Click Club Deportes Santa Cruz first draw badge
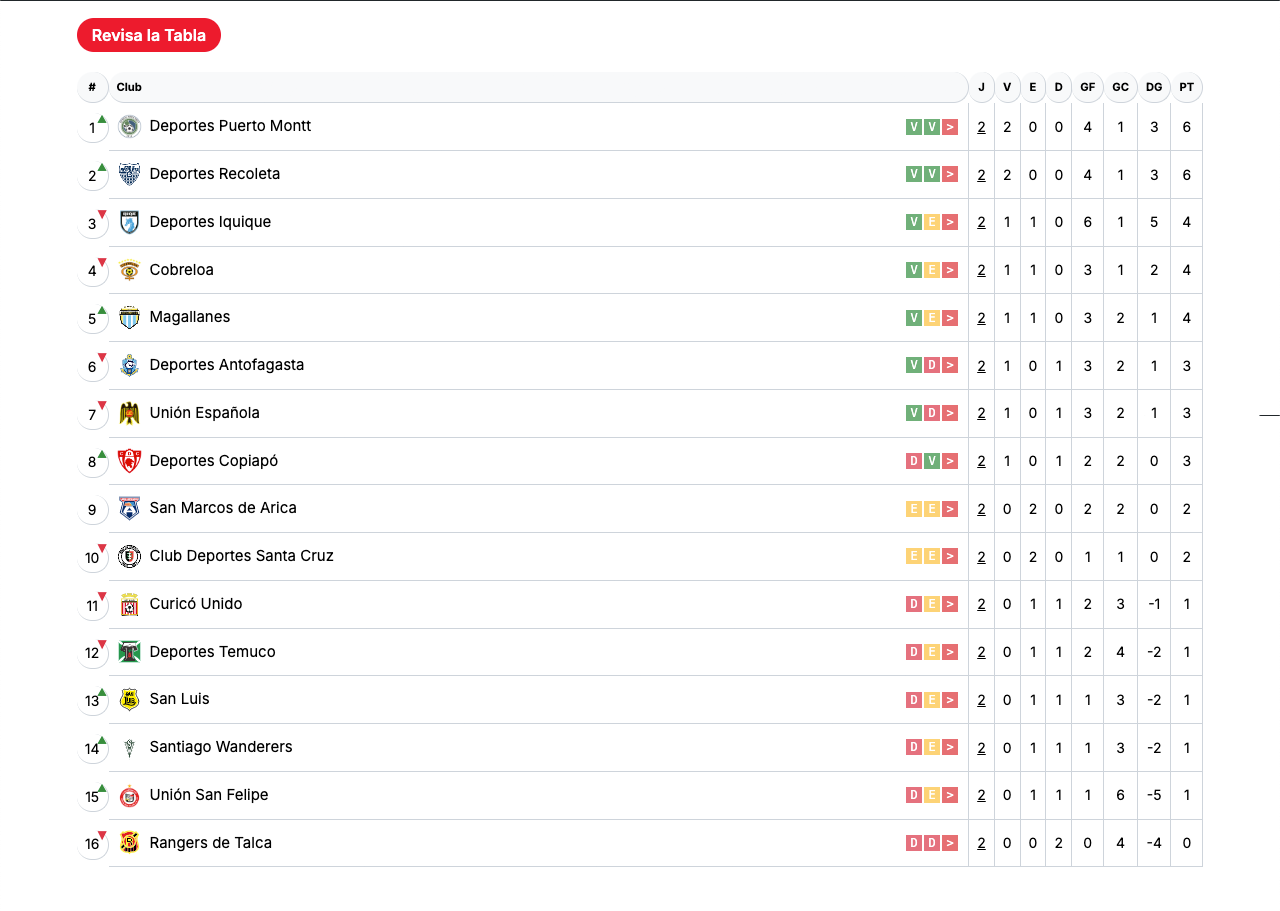1280x911 pixels. (x=913, y=556)
